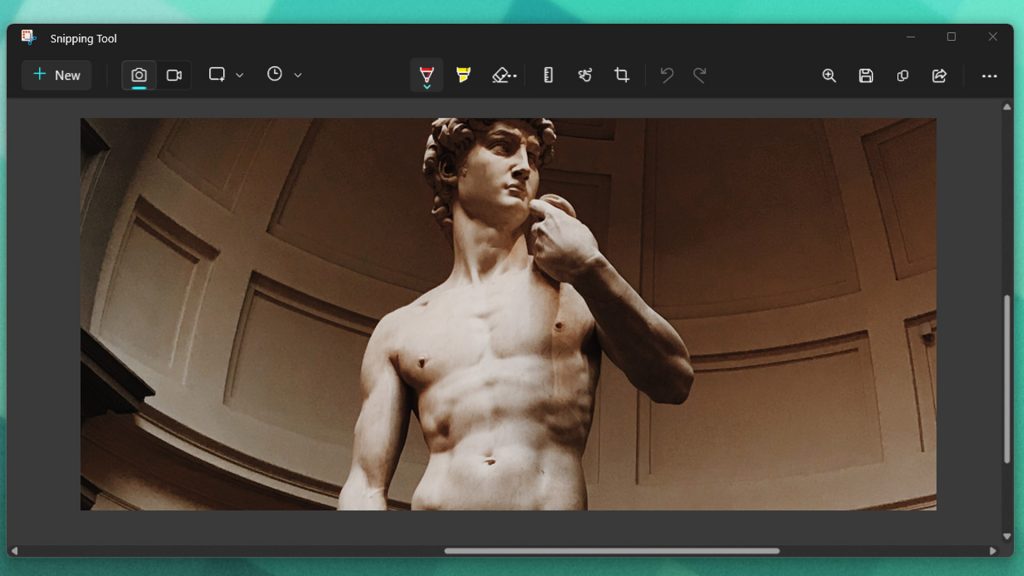Zoom into the screenshot
The height and width of the screenshot is (576, 1024).
(829, 74)
